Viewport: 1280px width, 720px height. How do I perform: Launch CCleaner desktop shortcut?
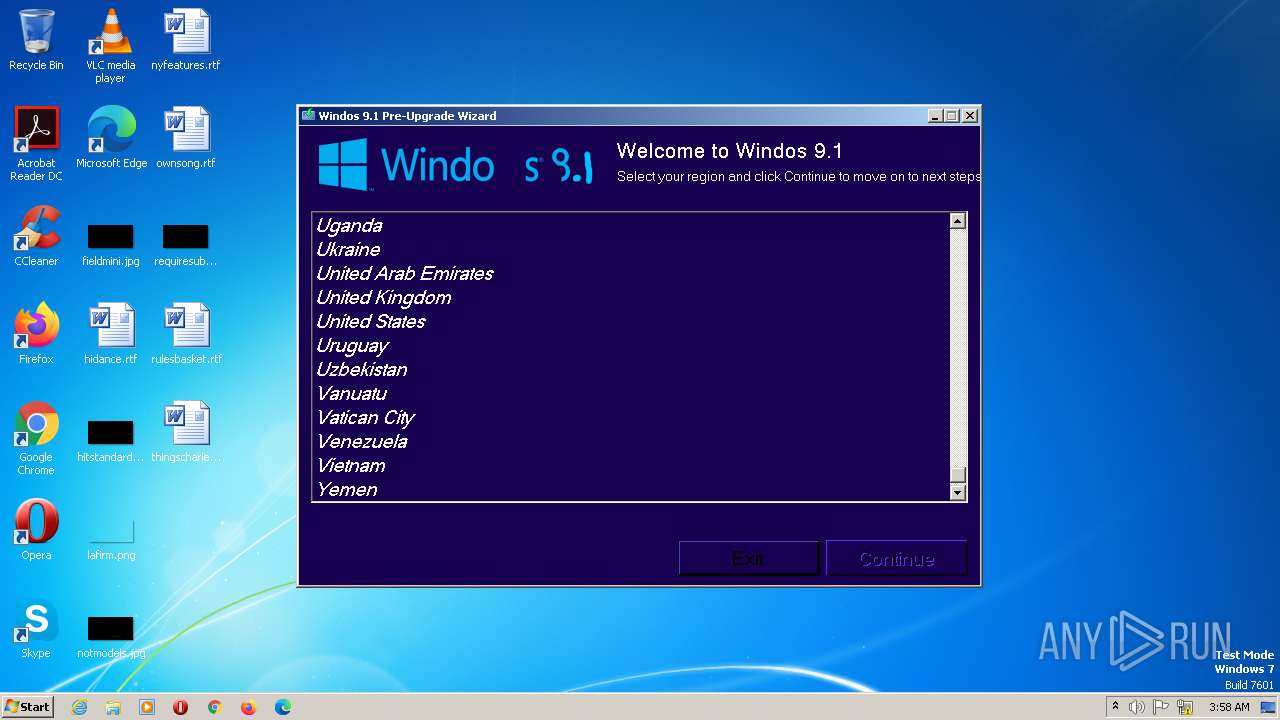click(36, 236)
